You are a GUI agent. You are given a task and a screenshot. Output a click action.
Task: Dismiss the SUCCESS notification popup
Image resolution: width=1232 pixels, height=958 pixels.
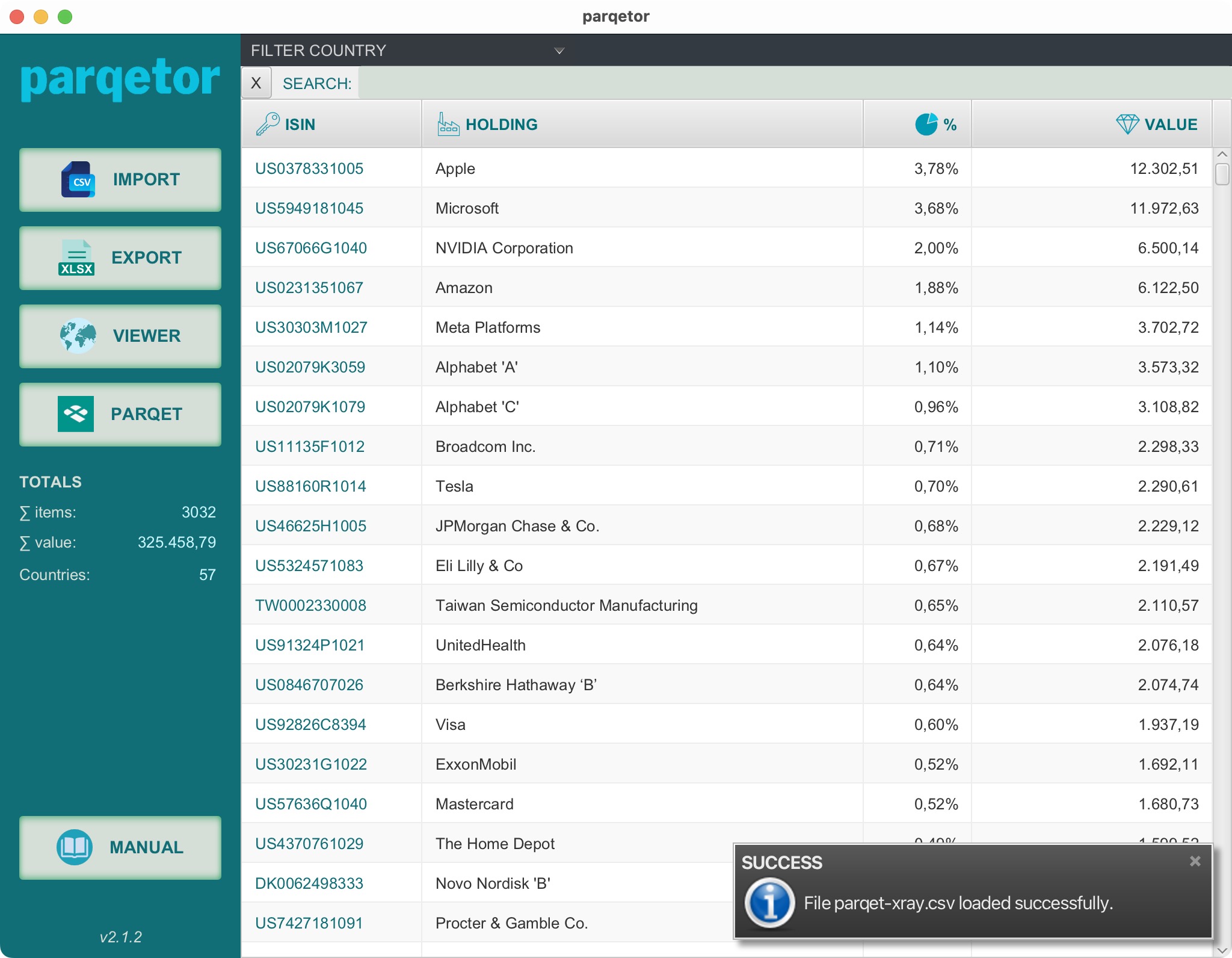tap(1195, 861)
